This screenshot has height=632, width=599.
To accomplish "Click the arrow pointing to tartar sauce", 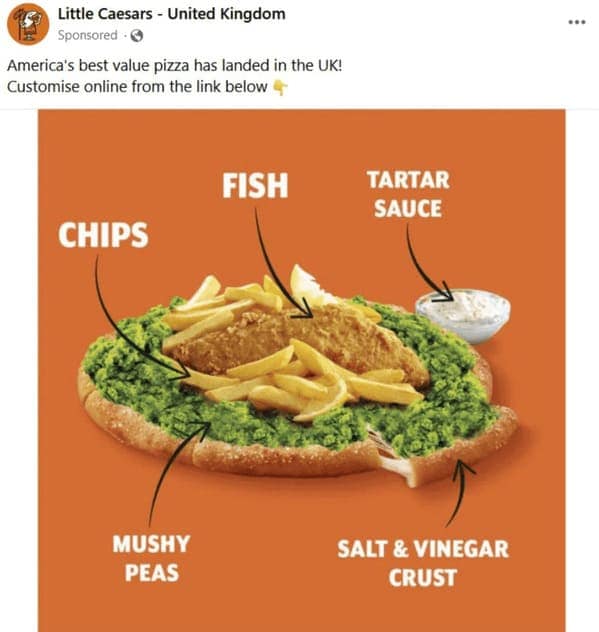I will pyautogui.click(x=428, y=264).
